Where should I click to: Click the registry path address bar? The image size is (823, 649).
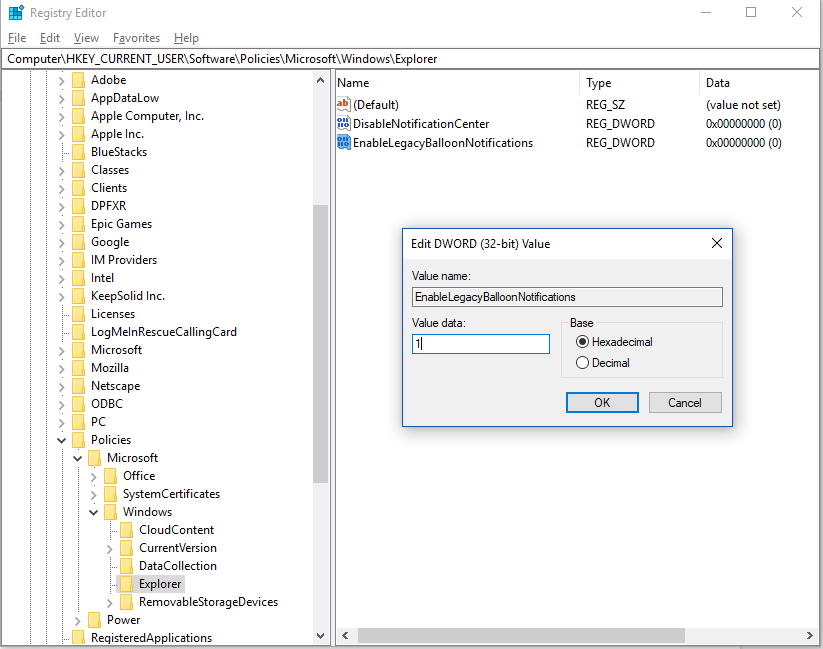412,59
